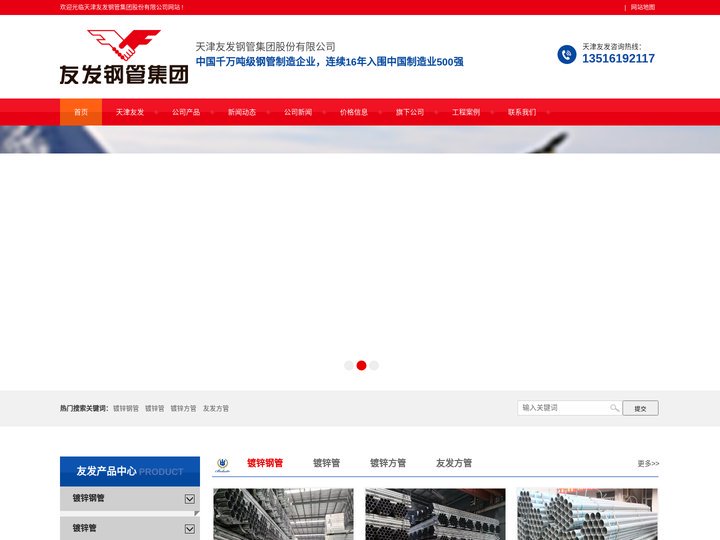Open the 公司产品 navigation item

(x=186, y=112)
